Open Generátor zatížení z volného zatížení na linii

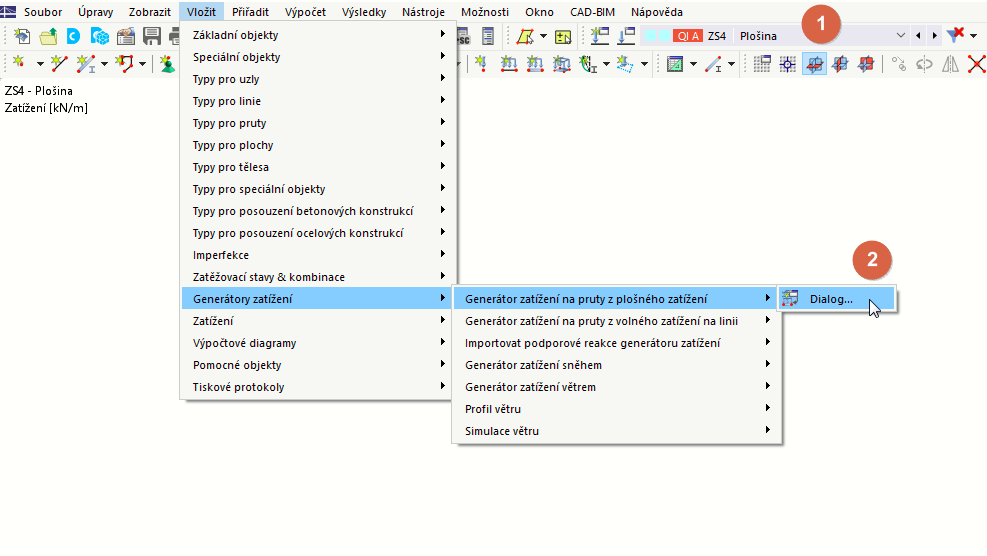pos(617,321)
